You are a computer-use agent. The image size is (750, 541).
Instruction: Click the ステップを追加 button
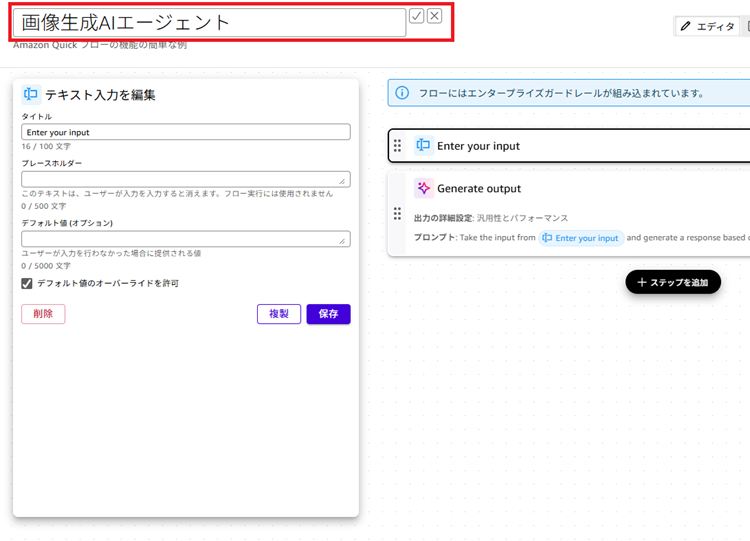673,282
